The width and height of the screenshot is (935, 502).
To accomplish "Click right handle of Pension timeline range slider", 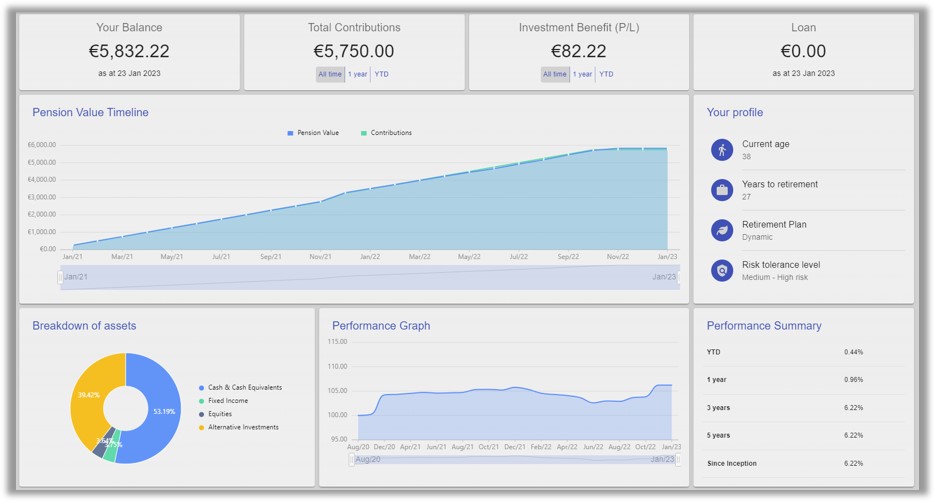I will coord(679,277).
